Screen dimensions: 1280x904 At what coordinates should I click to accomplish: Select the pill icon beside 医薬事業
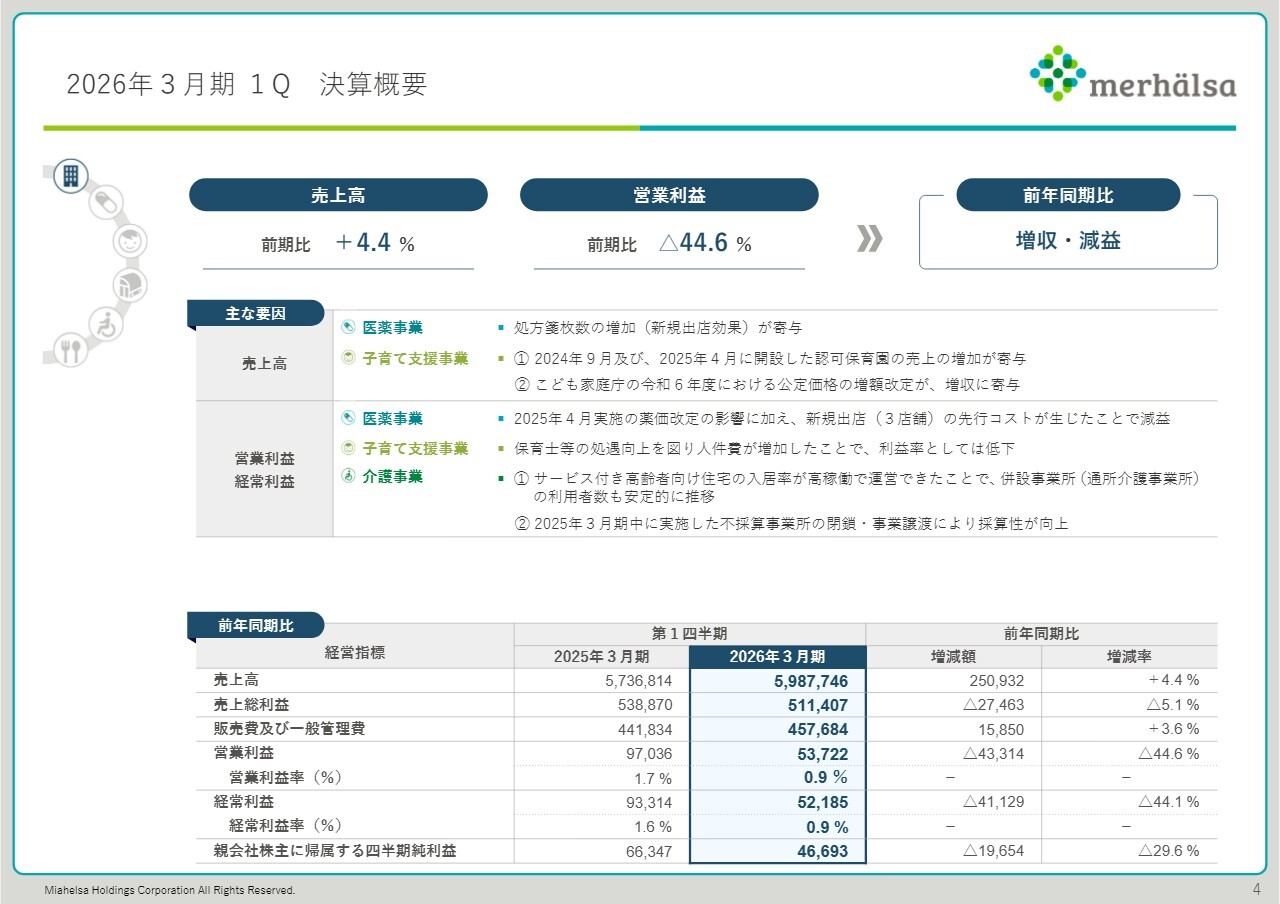(350, 326)
